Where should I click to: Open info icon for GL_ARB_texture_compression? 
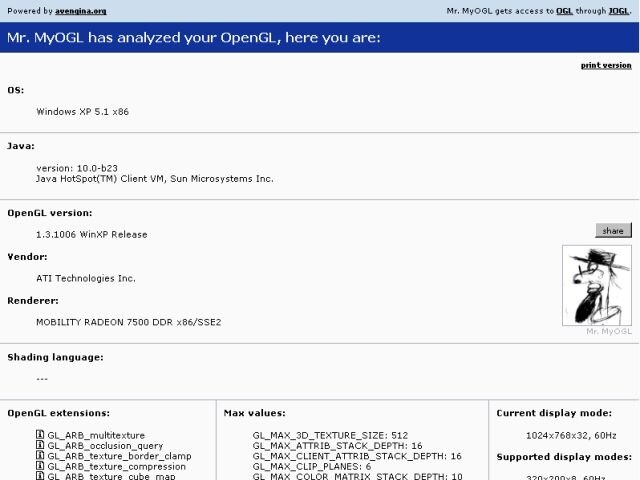point(40,466)
